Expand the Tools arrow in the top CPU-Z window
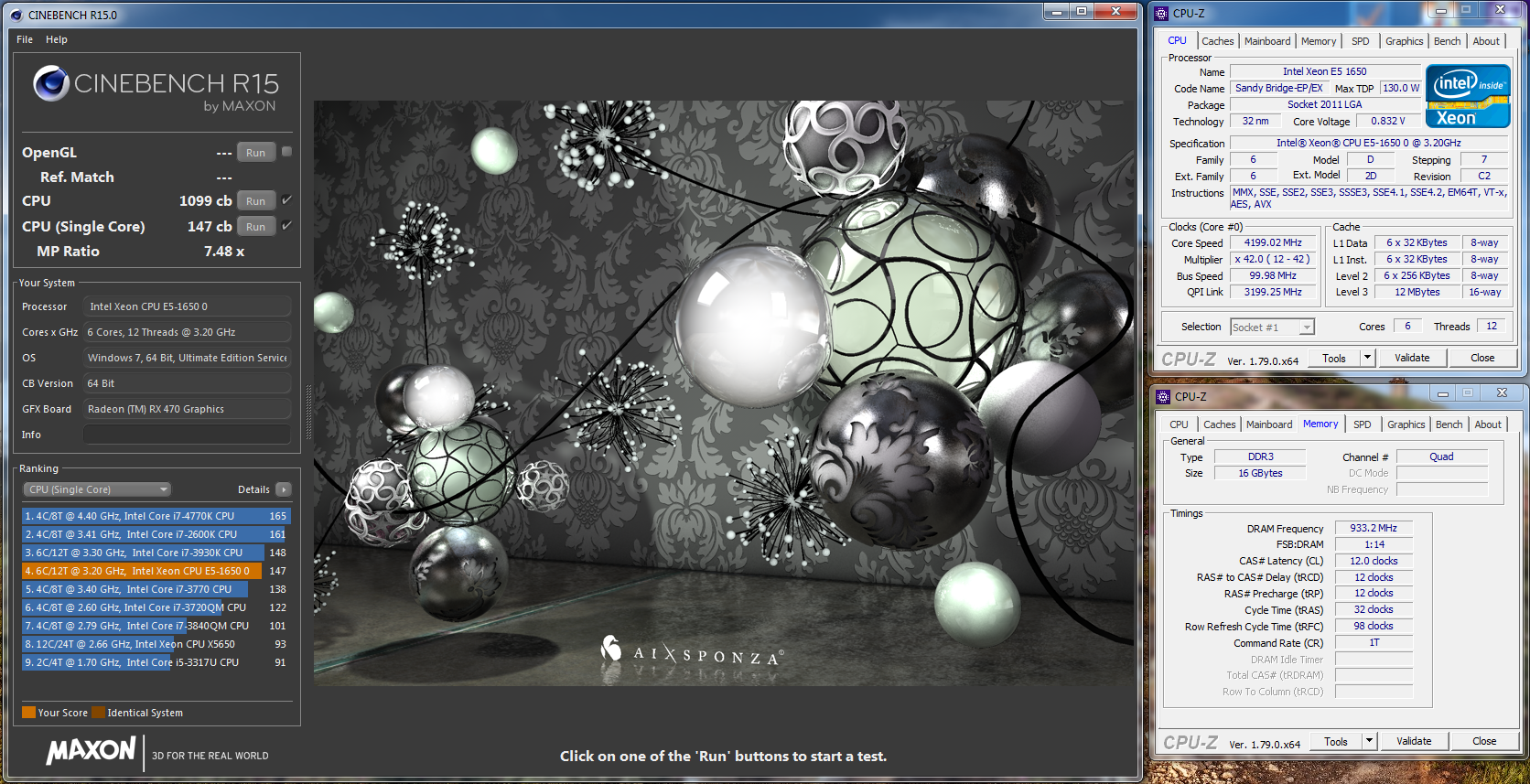This screenshot has height=784, width=1530. pos(1368,358)
